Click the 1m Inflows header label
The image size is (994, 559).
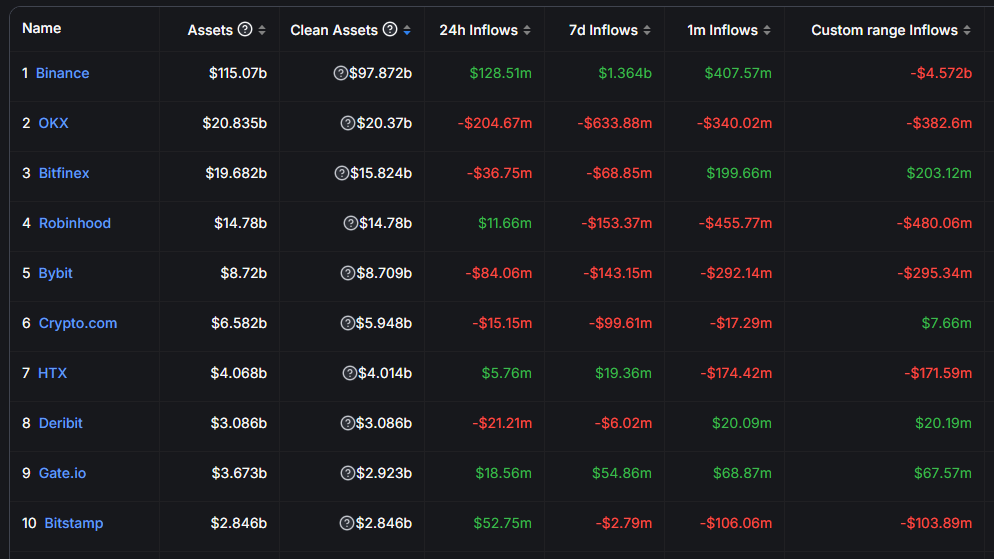pyautogui.click(x=723, y=30)
